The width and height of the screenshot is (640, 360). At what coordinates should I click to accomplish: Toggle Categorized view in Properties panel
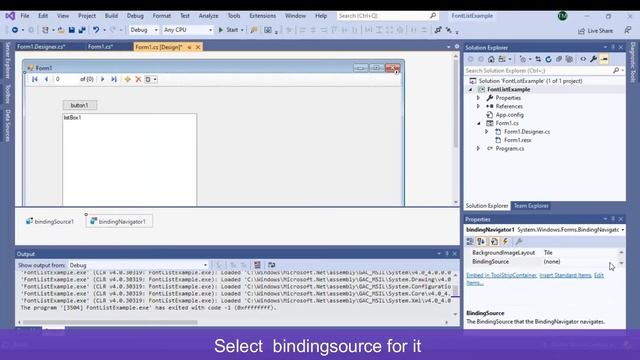[470, 242]
